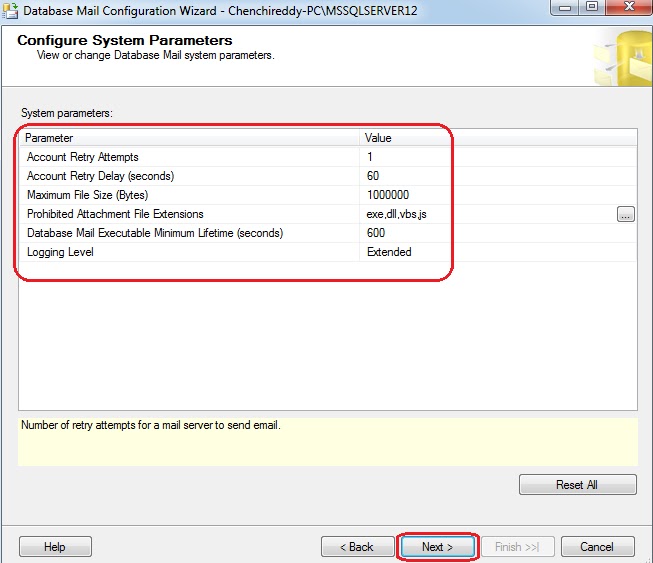Screen dimensions: 653x563
Task: Minimize the wizard window
Action: [x=565, y=7]
